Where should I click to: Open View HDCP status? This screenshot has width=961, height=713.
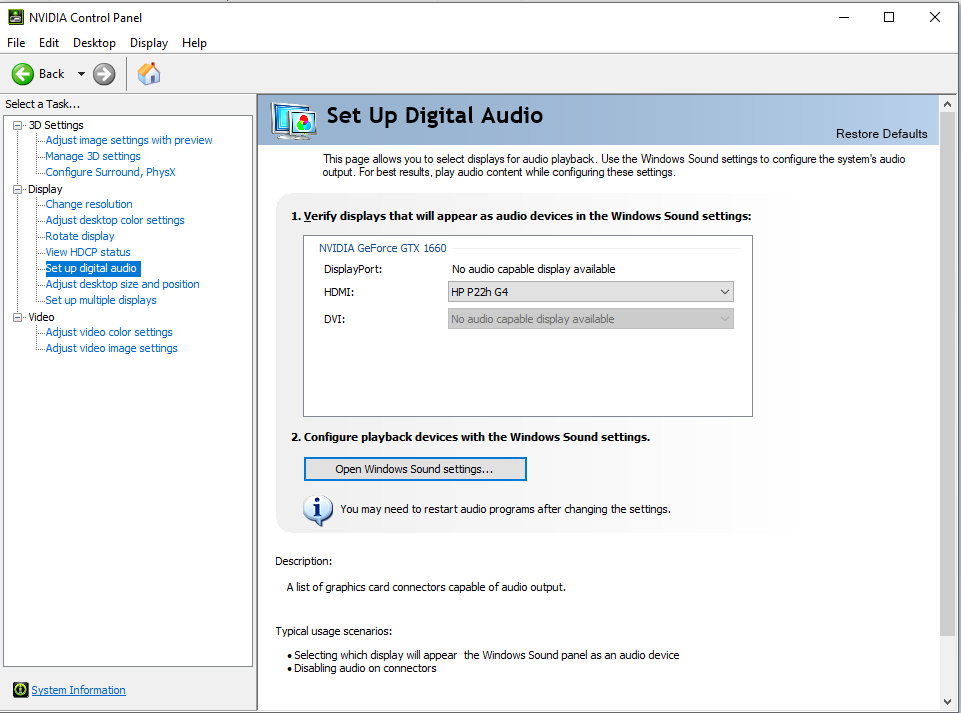[88, 252]
